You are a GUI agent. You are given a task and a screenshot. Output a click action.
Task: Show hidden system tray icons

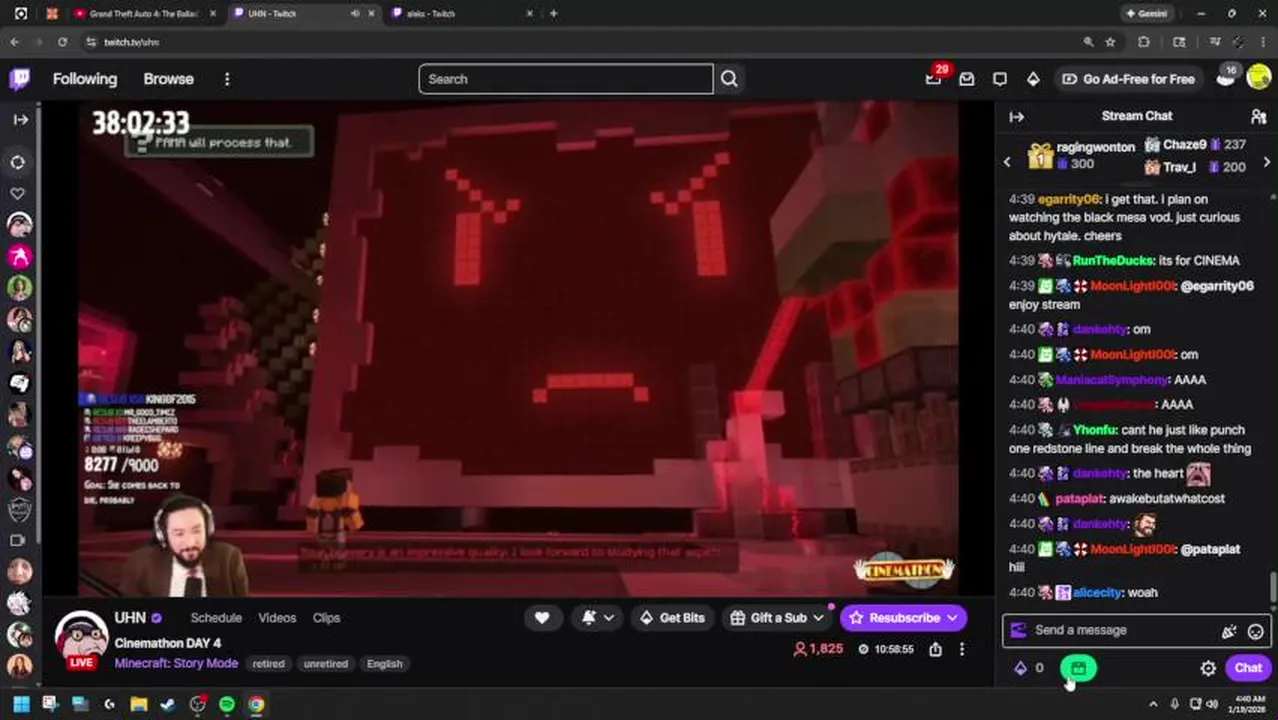[x=1153, y=705]
